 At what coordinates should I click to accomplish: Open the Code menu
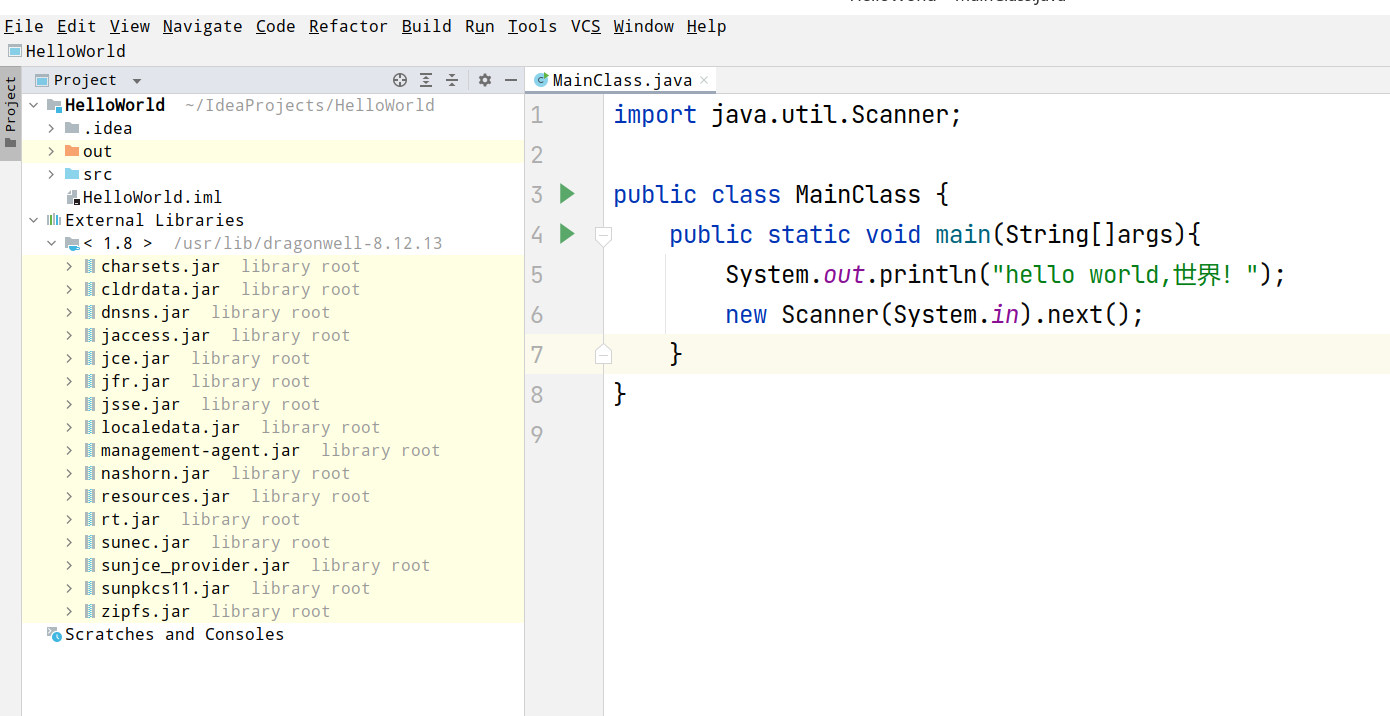276,26
